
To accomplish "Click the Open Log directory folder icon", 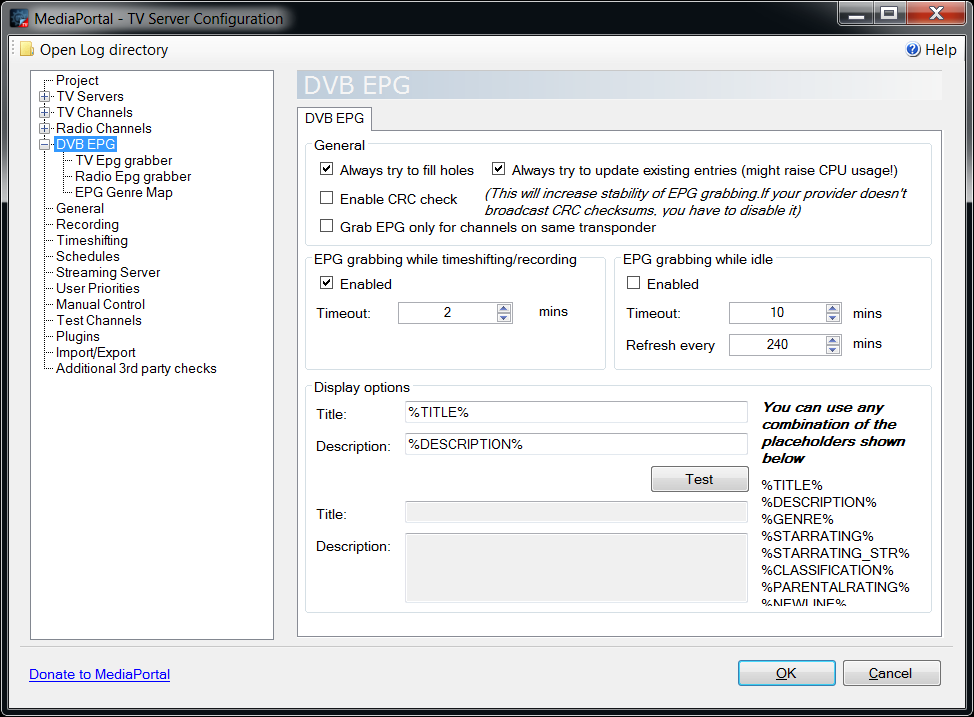I will (x=27, y=50).
